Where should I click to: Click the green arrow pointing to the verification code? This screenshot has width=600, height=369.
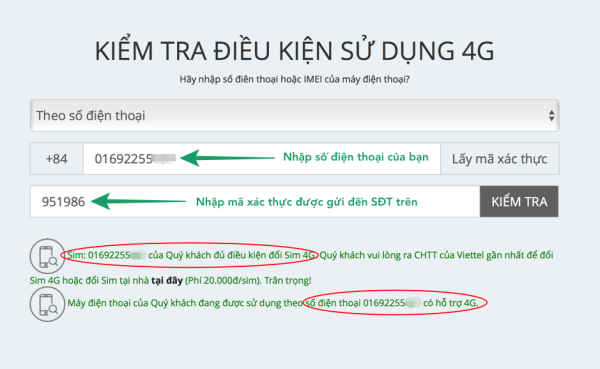click(x=138, y=201)
